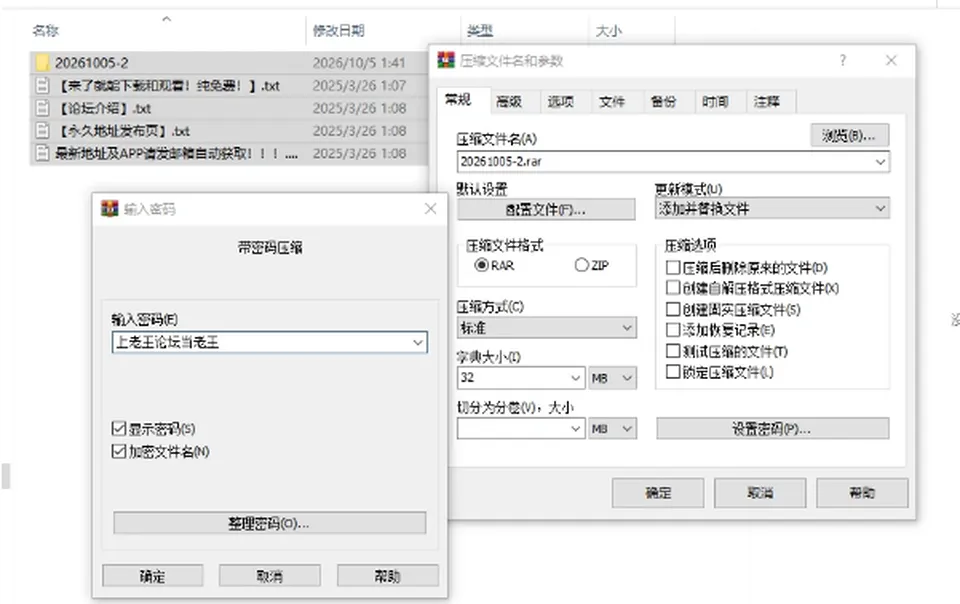The width and height of the screenshot is (960, 604).
Task: Switch to the 备份 tab
Action: coord(663,102)
